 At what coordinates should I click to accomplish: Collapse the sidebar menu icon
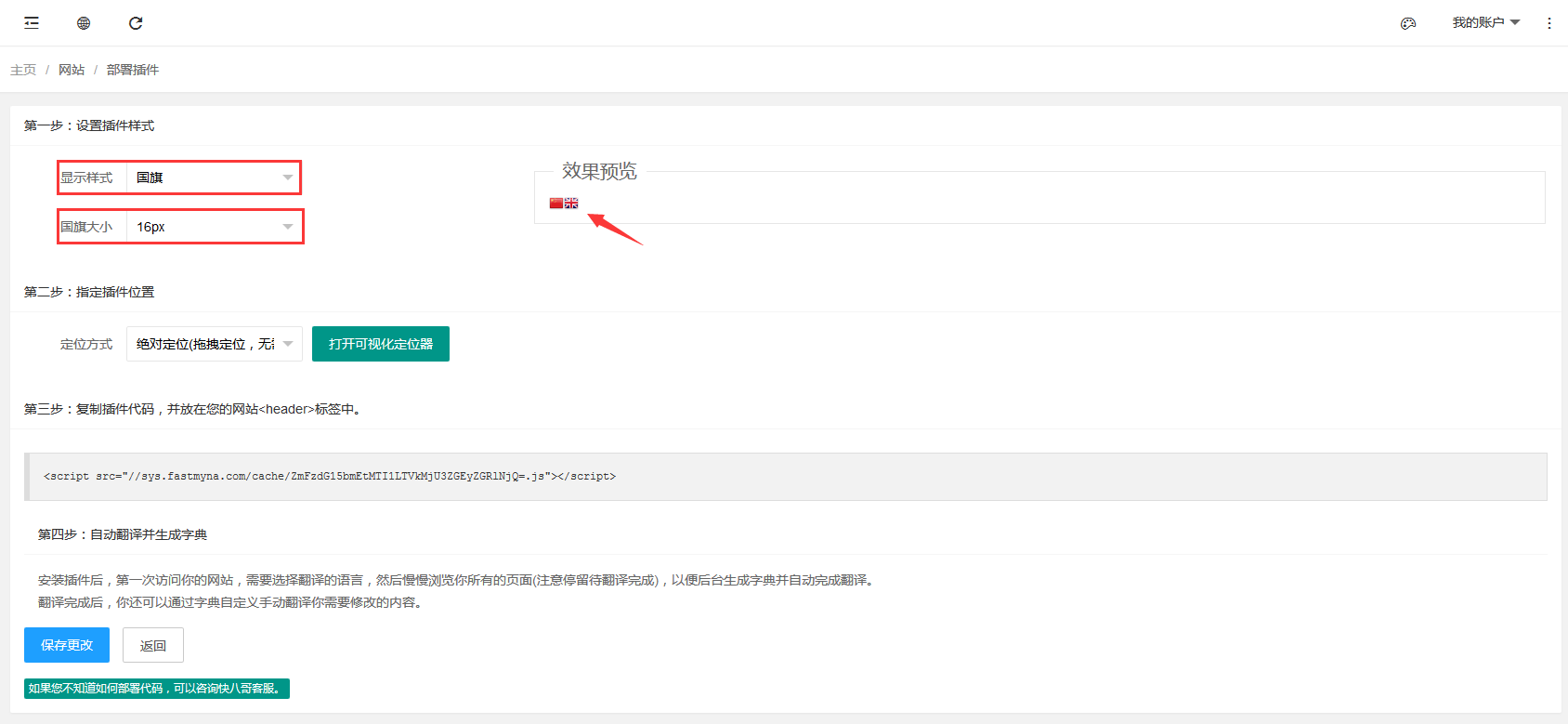[32, 23]
